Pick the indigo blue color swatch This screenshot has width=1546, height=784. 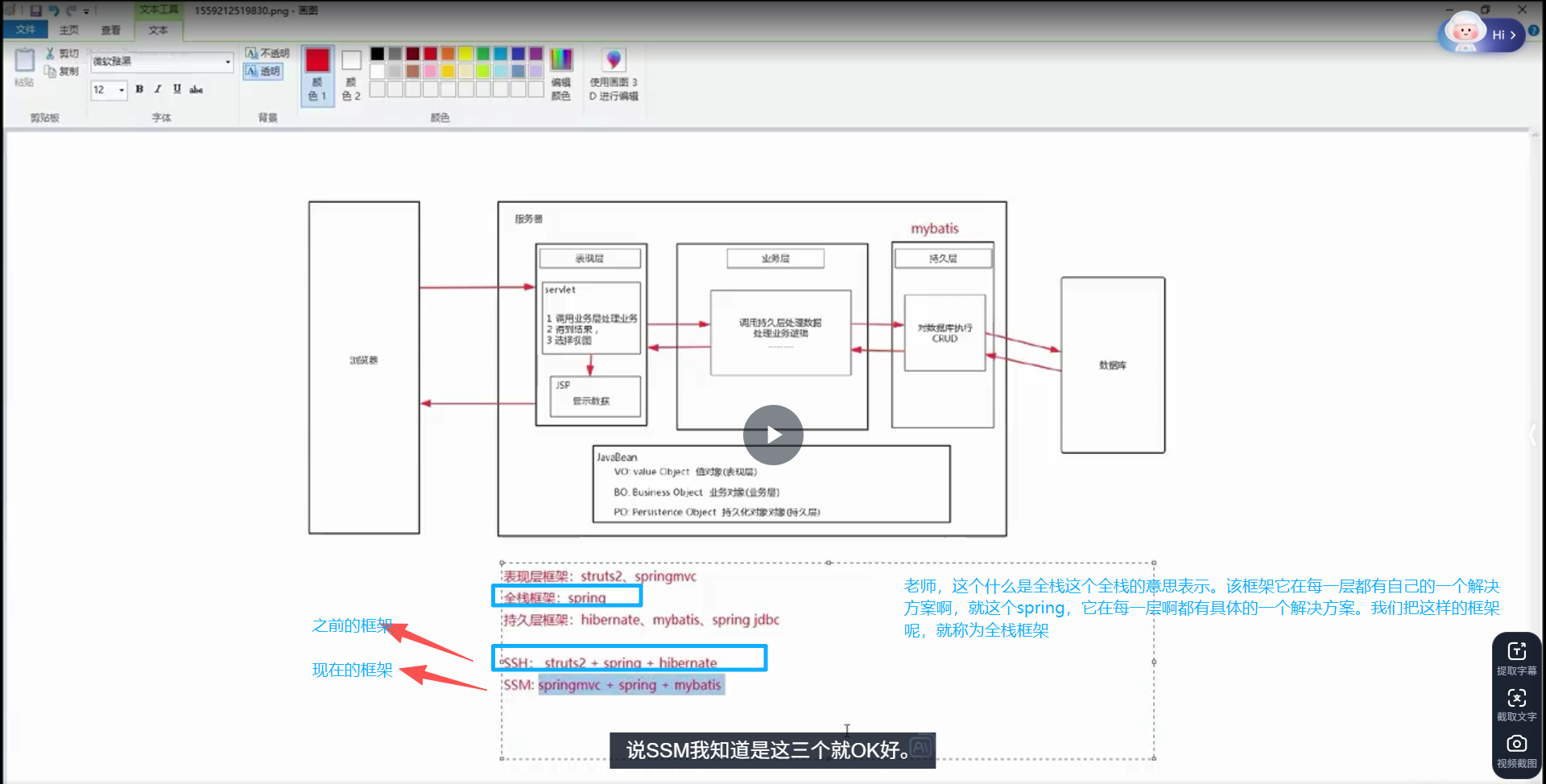[518, 54]
